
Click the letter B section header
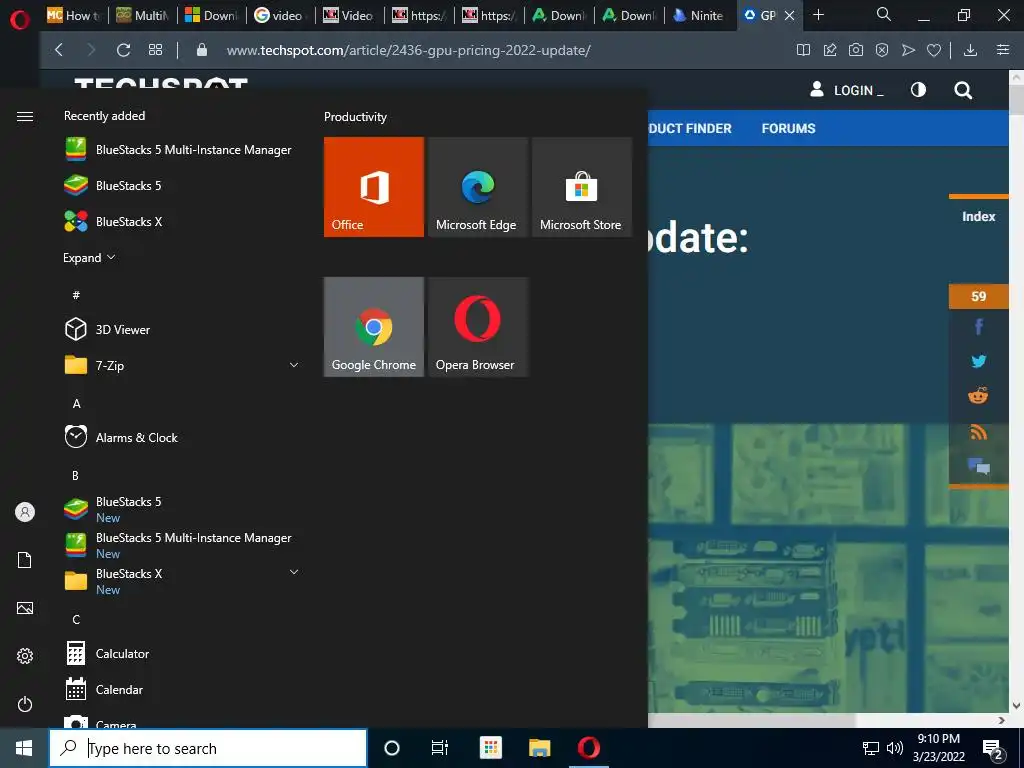click(75, 475)
